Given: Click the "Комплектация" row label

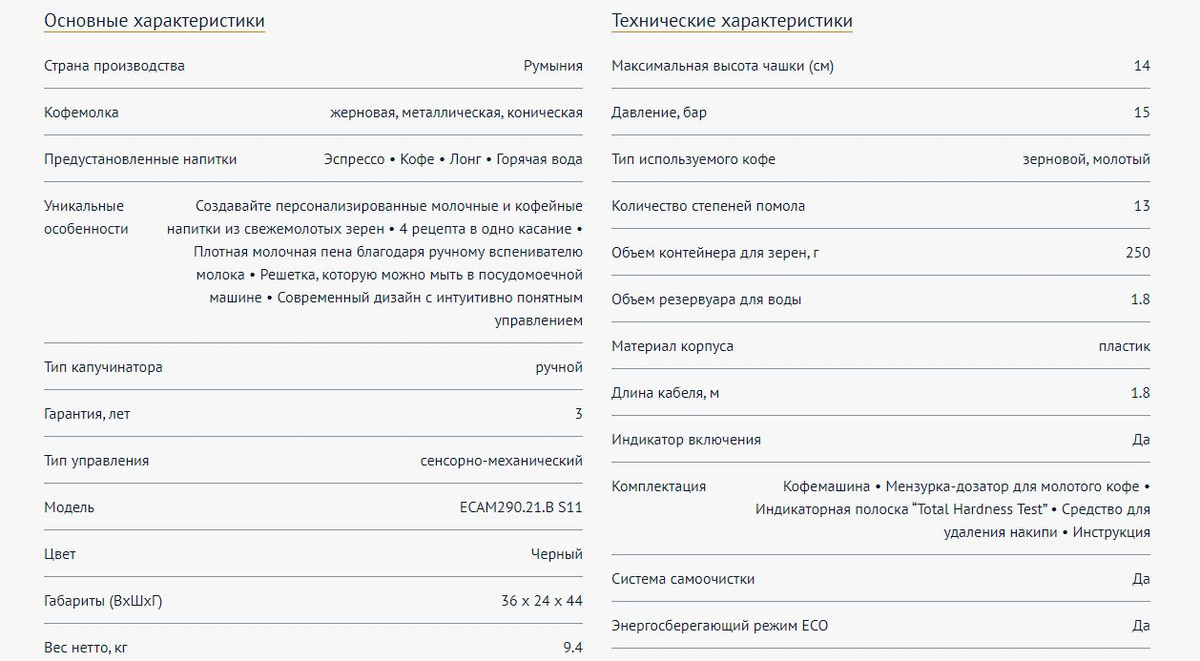Looking at the screenshot, I should pos(659,487).
